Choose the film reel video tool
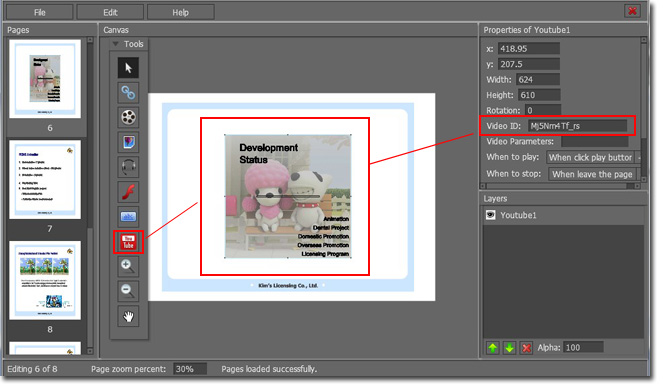This screenshot has height=389, width=665. tap(129, 117)
